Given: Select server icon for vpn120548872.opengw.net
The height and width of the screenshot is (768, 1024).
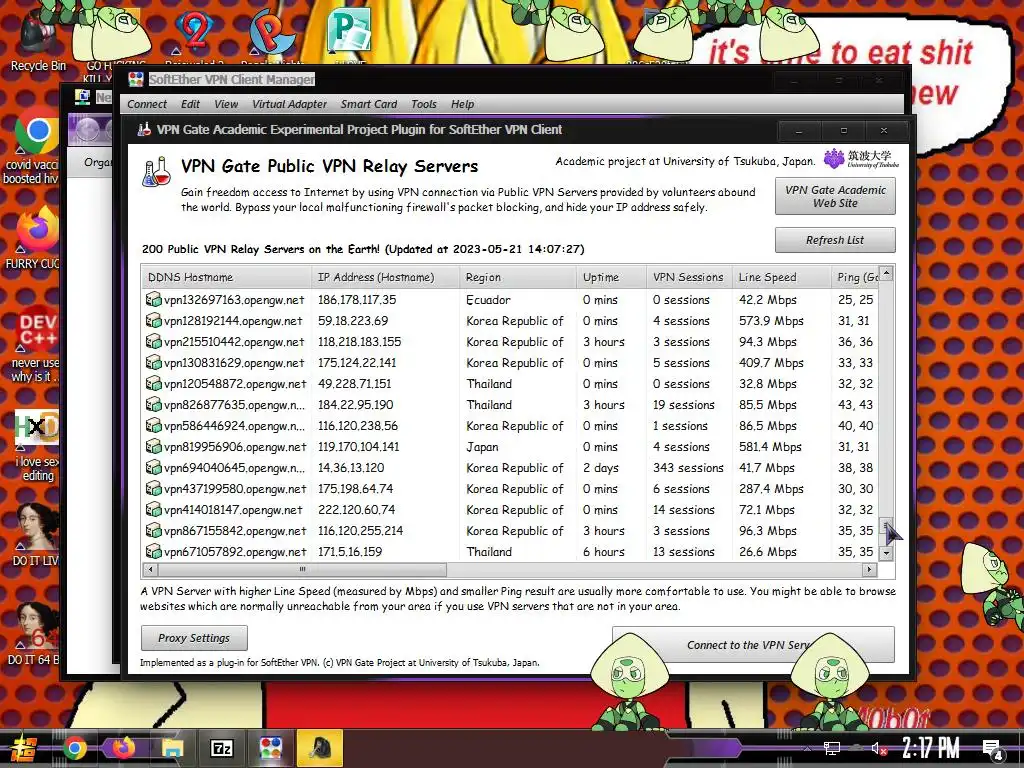Looking at the screenshot, I should click(x=153, y=383).
